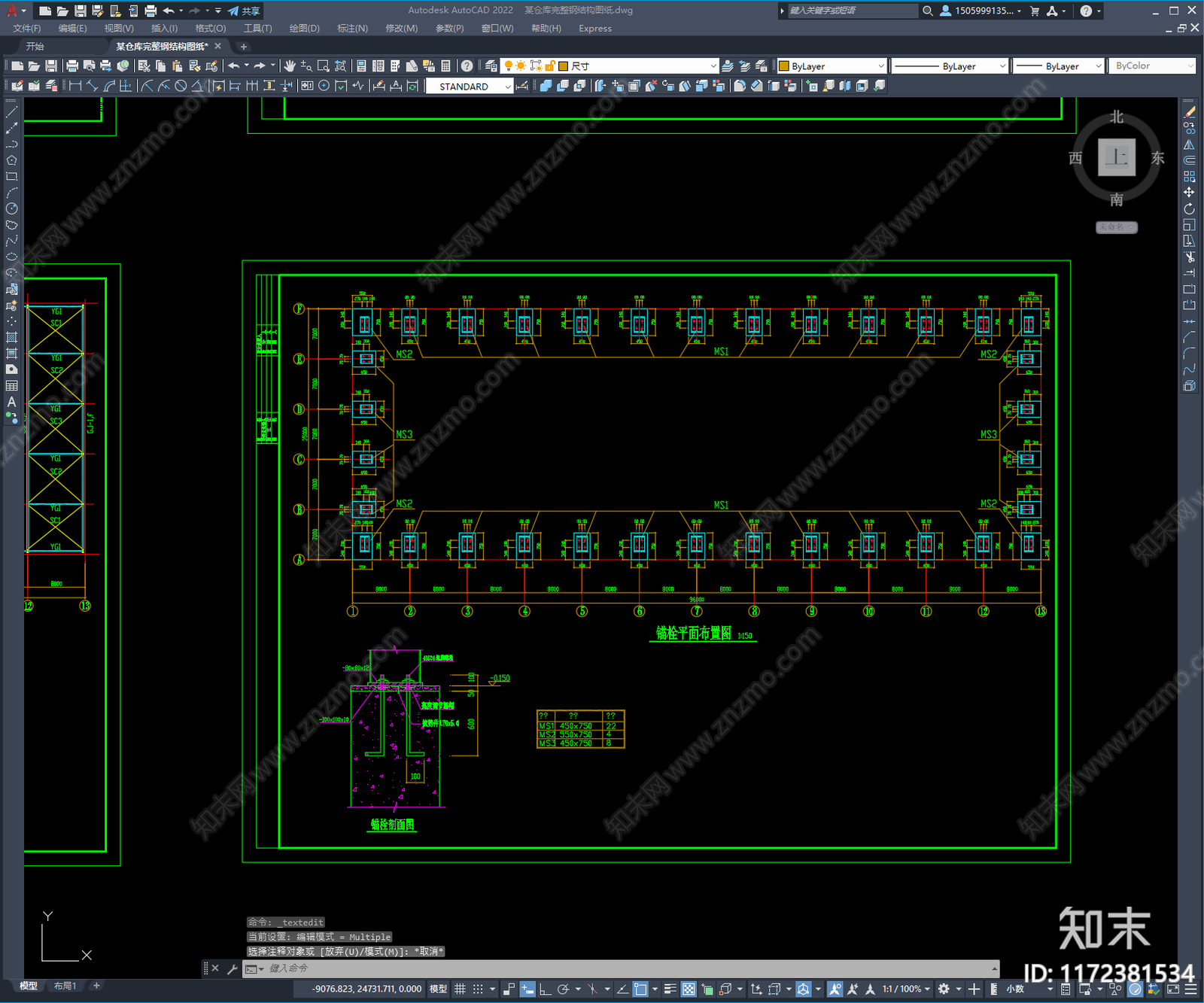1204x1003 pixels.
Task: Select the Move tool in modify toolbar
Action: [x=1189, y=193]
